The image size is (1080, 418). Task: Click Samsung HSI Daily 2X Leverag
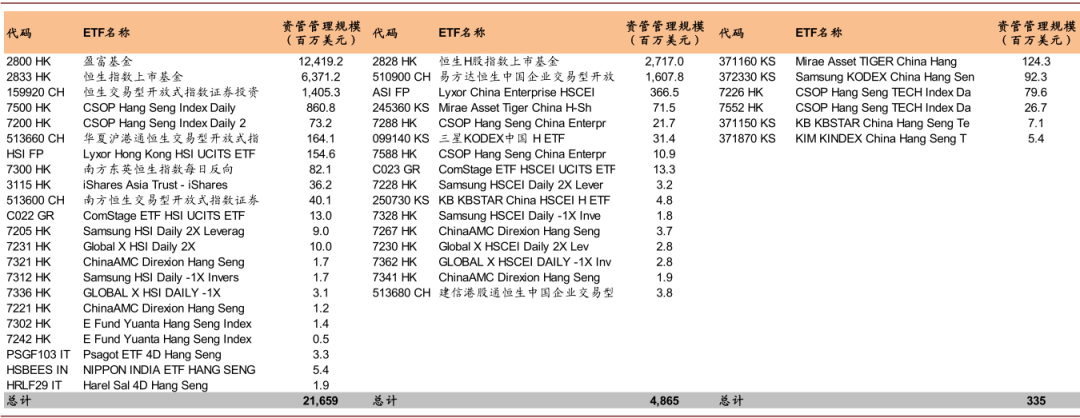(163, 231)
